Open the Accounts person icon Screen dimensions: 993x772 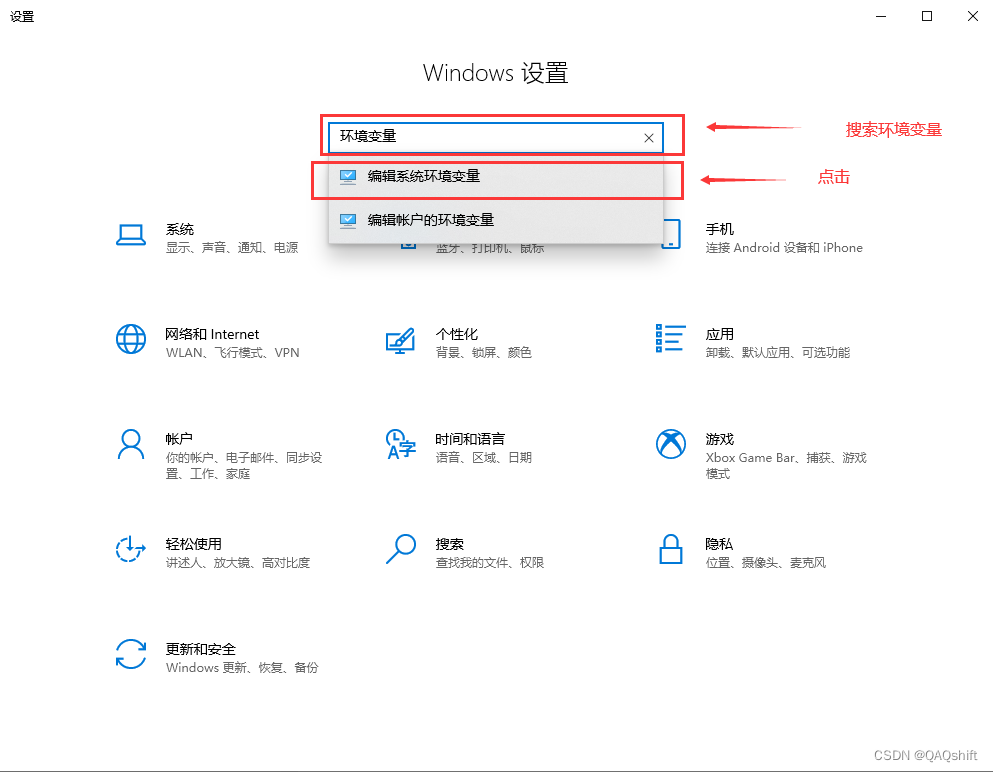tap(131, 444)
